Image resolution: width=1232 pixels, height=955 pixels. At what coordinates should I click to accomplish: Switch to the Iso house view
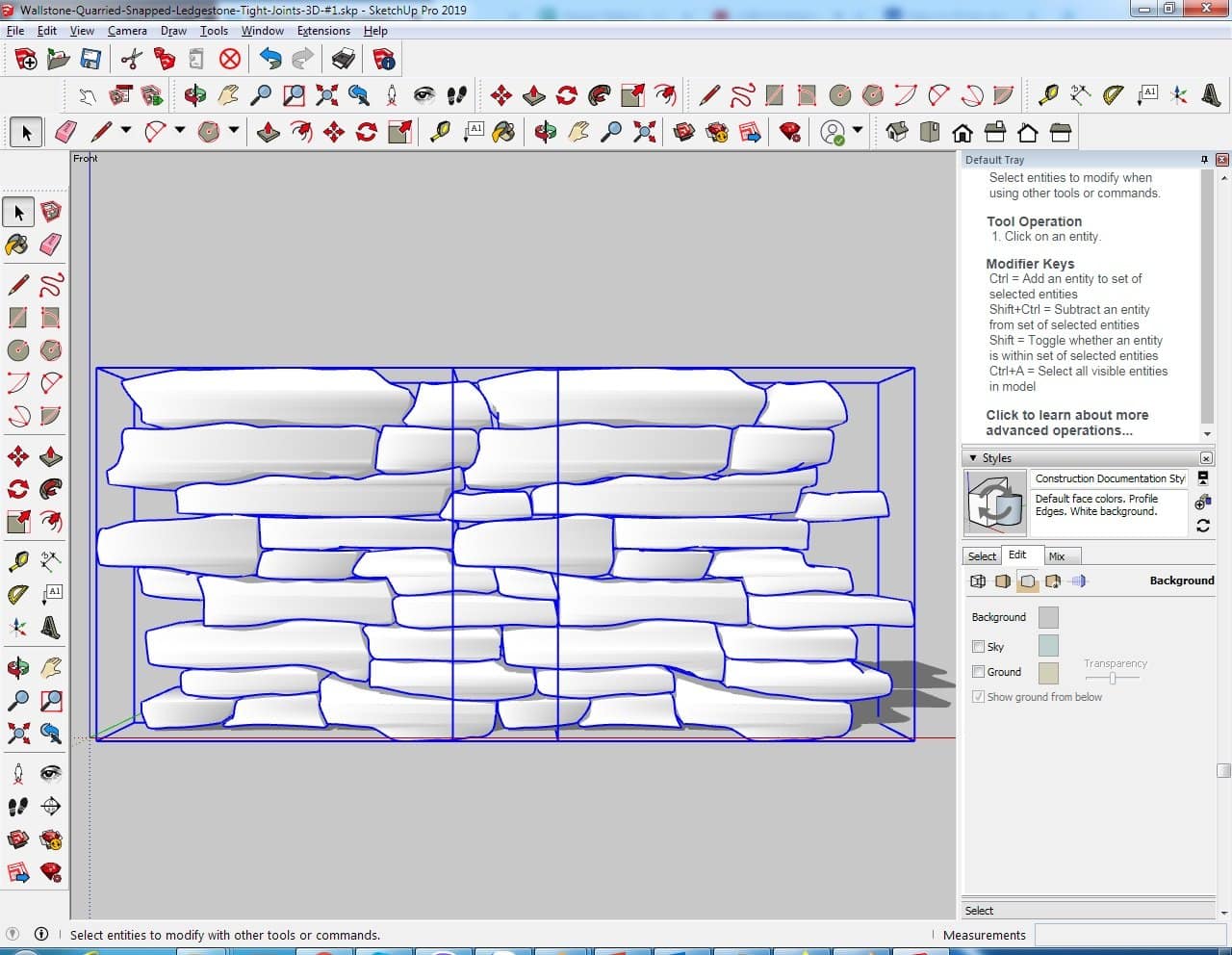click(x=897, y=132)
